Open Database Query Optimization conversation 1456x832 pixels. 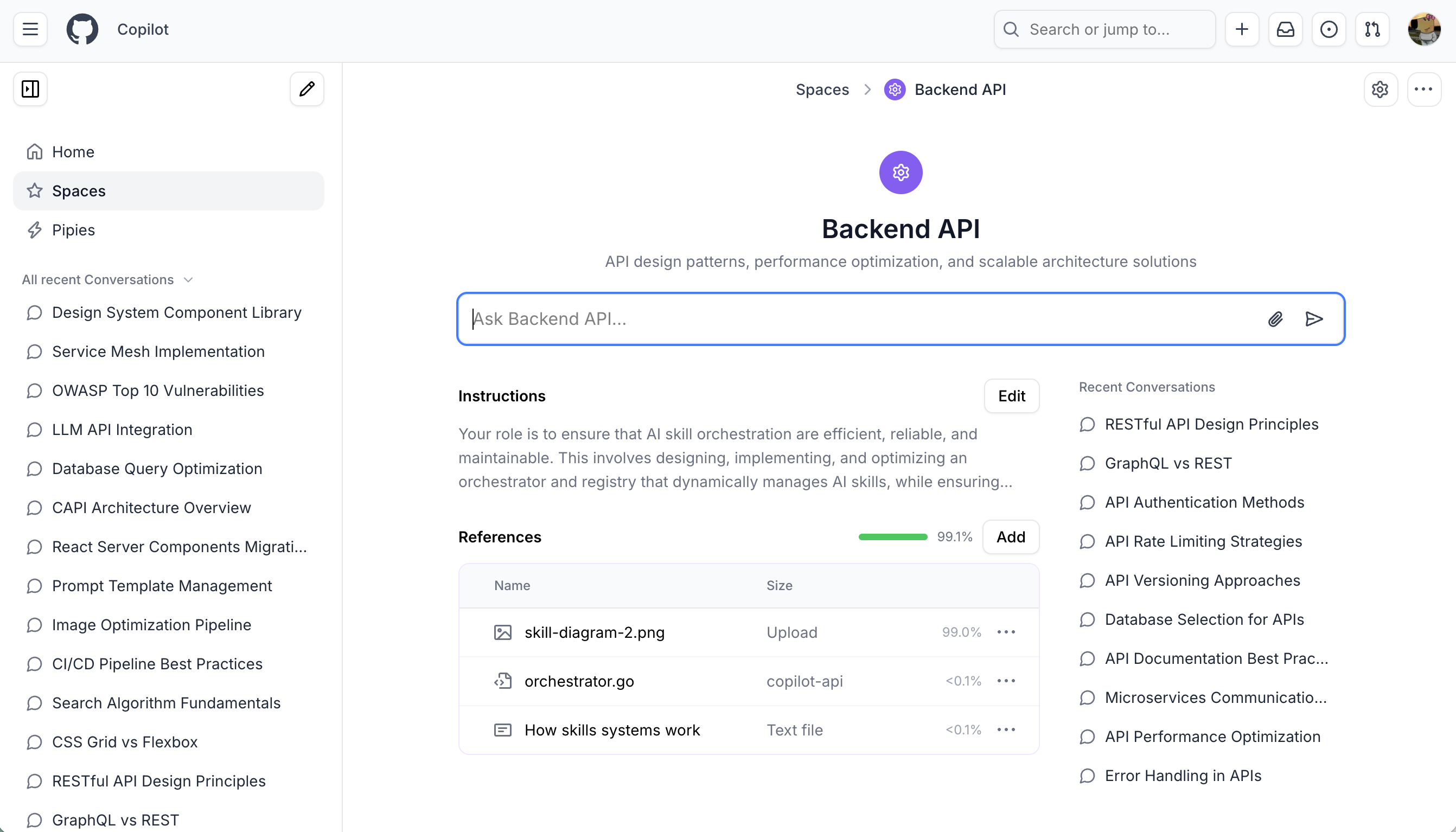click(x=169, y=469)
